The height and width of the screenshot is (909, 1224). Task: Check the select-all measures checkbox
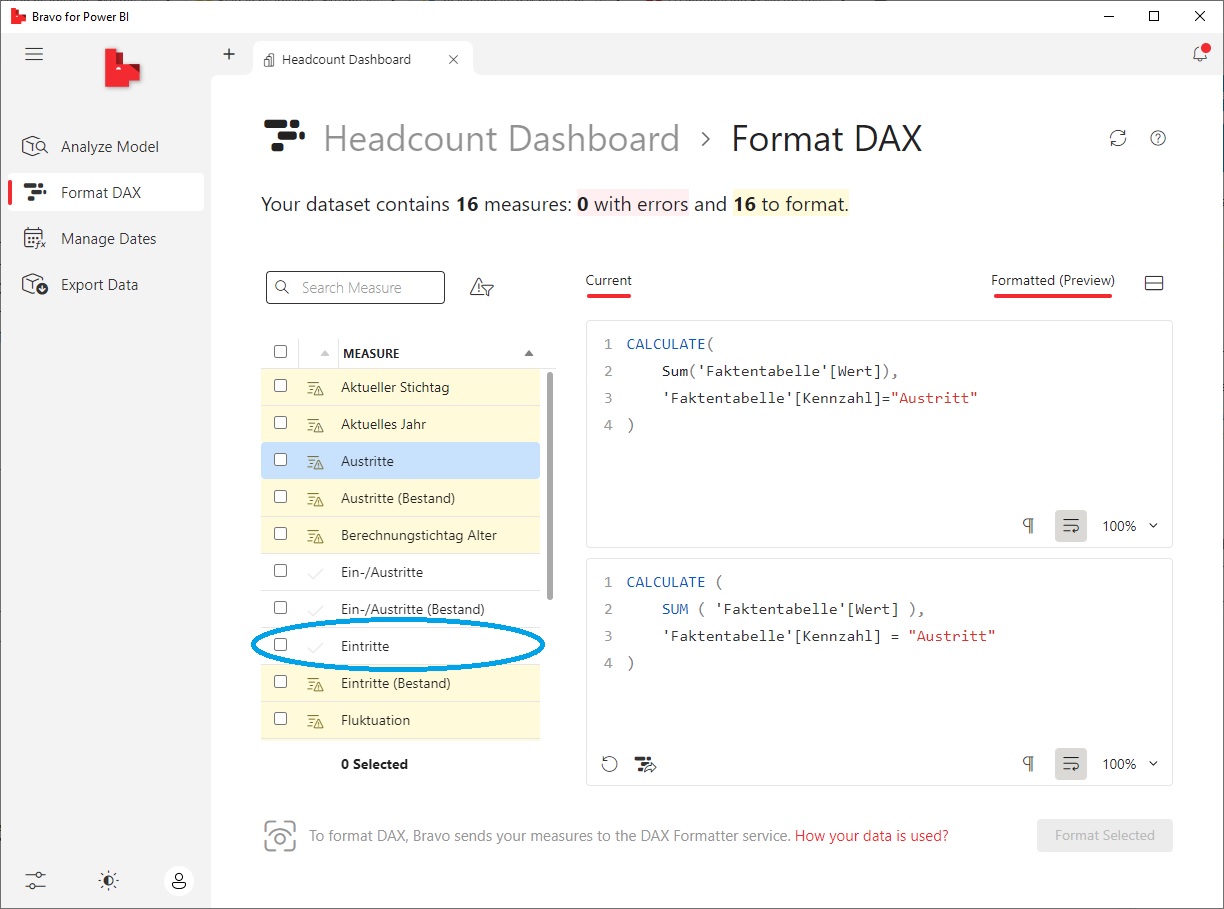pyautogui.click(x=280, y=351)
